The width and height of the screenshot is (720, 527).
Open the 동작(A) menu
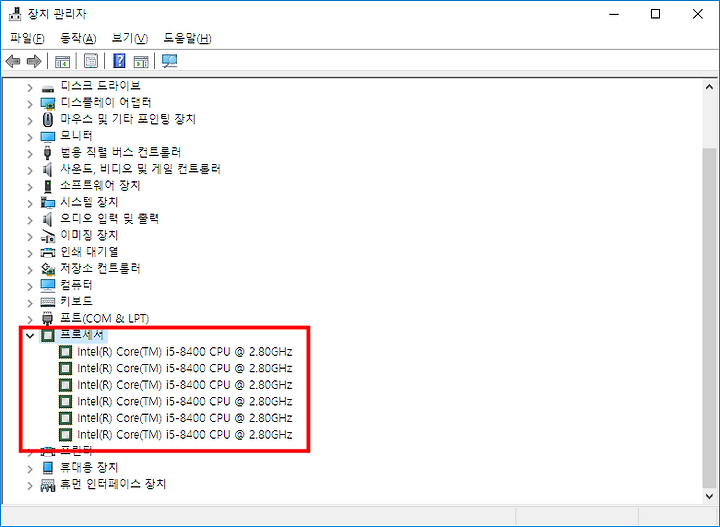coord(78,38)
